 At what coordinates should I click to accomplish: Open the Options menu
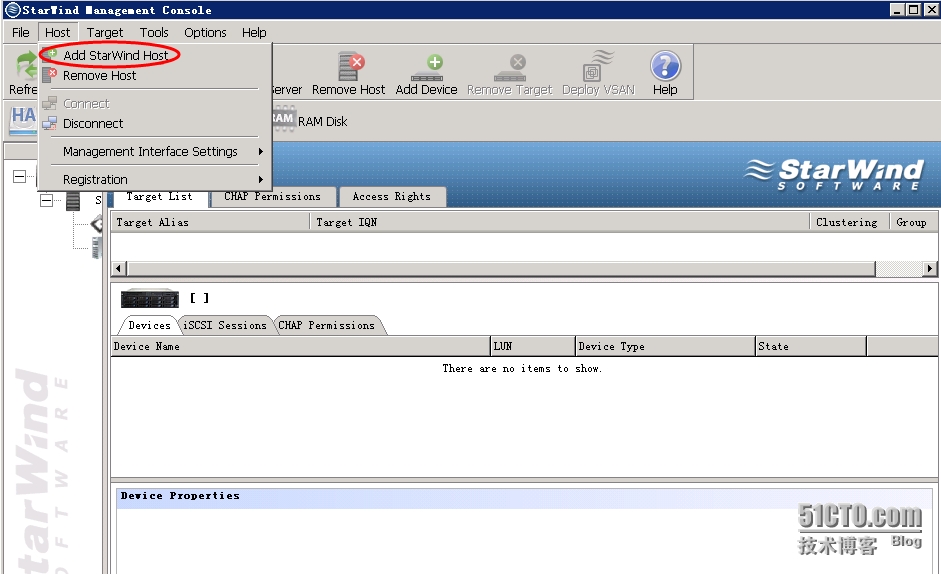point(205,32)
